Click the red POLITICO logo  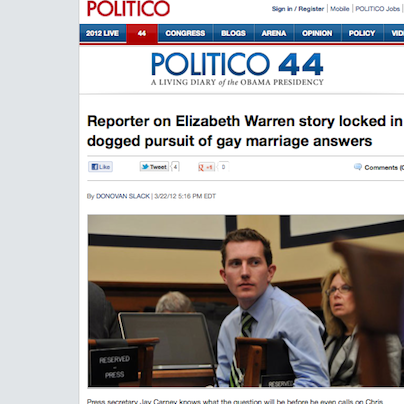point(128,8)
